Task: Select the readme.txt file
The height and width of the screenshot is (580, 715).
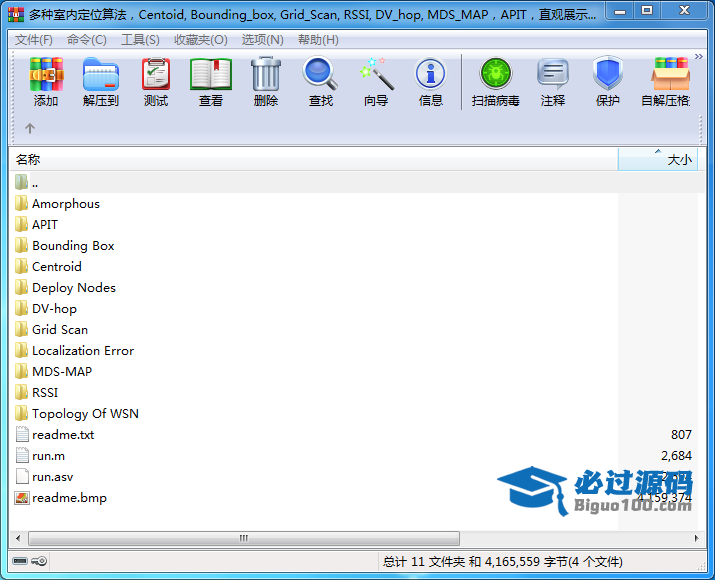Action: coord(55,435)
